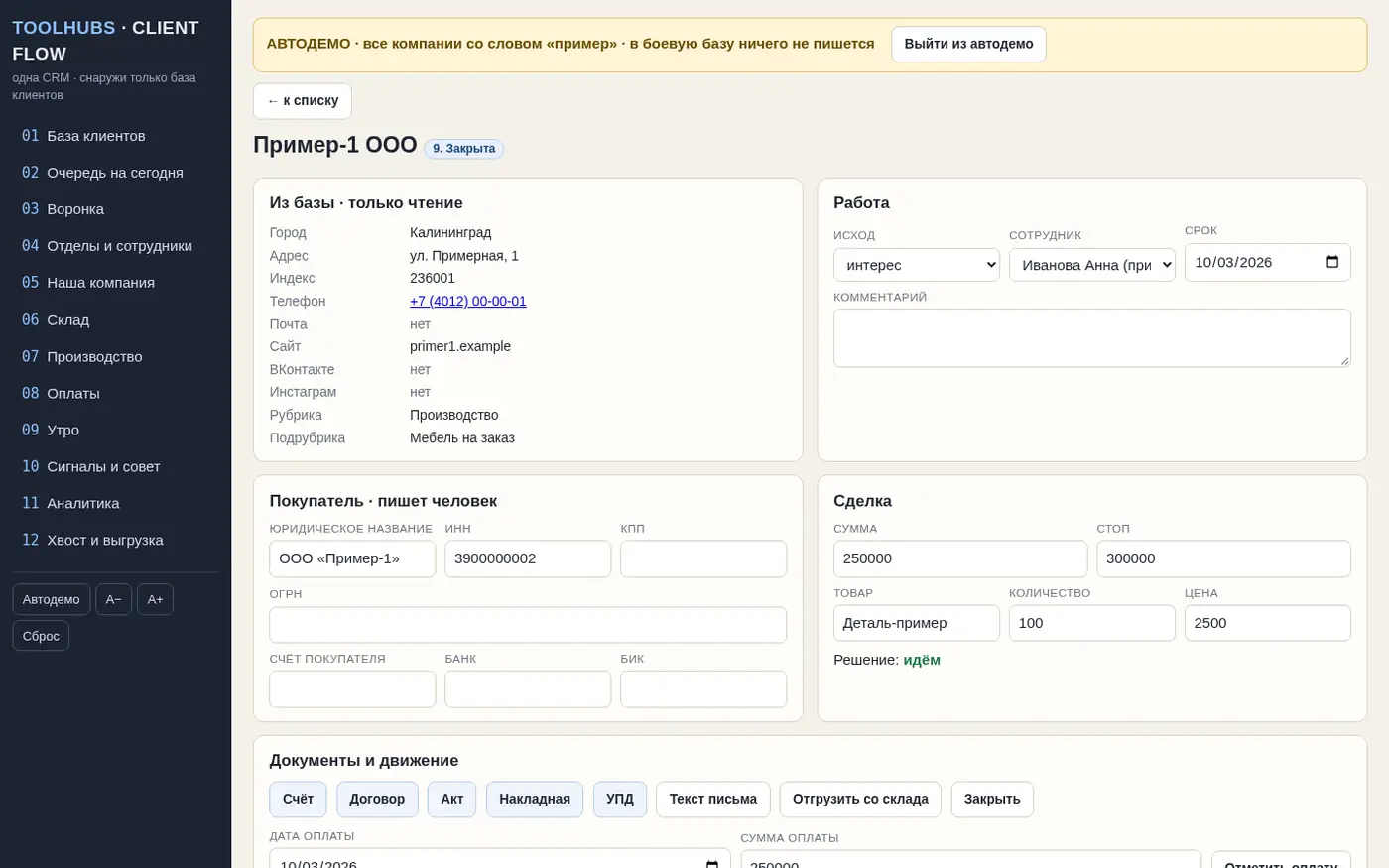
Task: Open calendar picker in Срок date field
Action: pos(1331,262)
